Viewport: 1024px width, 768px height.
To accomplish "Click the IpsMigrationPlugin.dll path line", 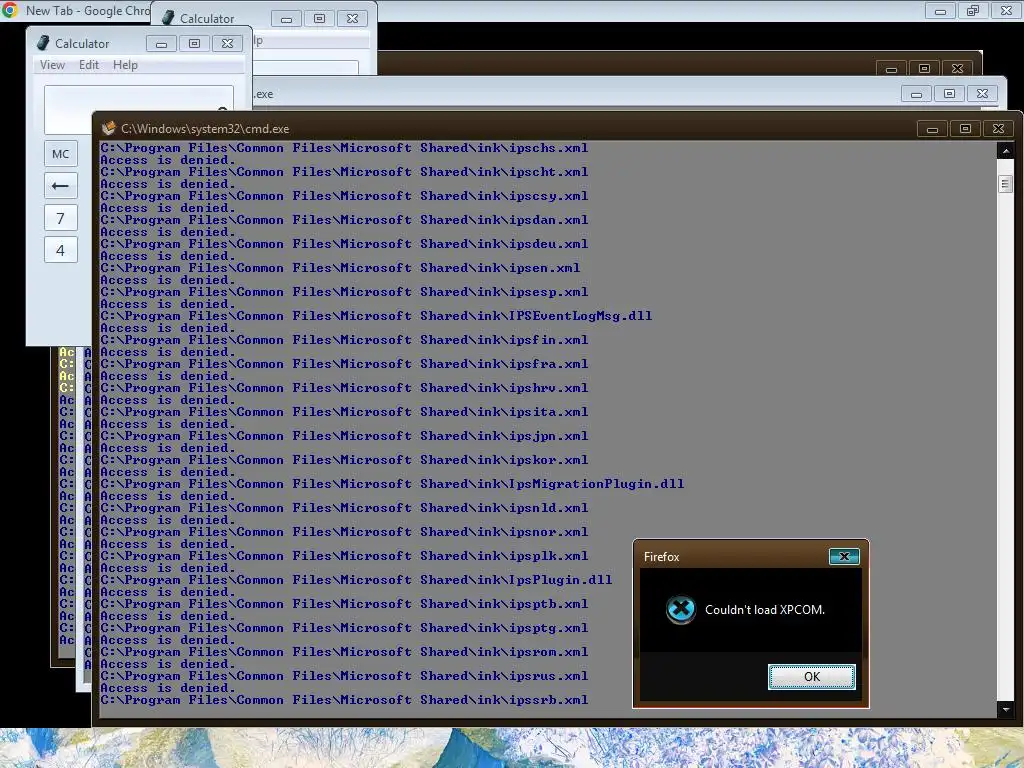I will (392, 483).
